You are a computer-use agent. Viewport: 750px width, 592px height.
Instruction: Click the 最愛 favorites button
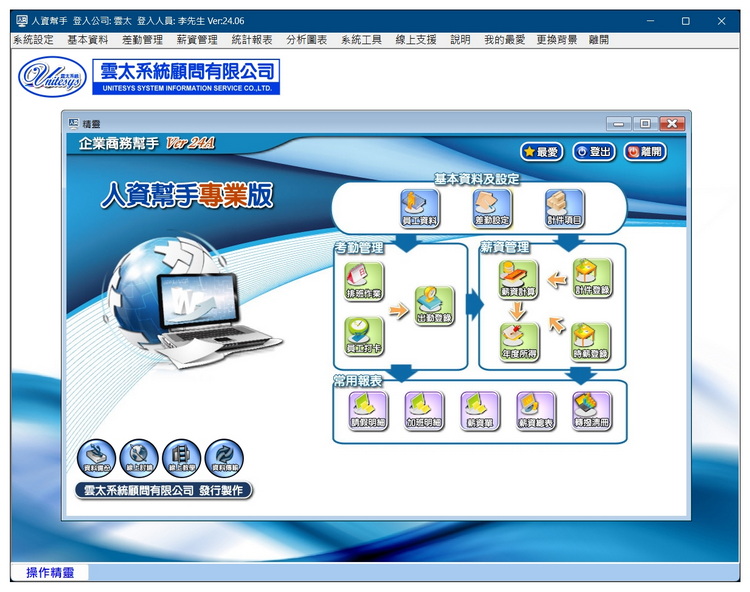tap(542, 152)
